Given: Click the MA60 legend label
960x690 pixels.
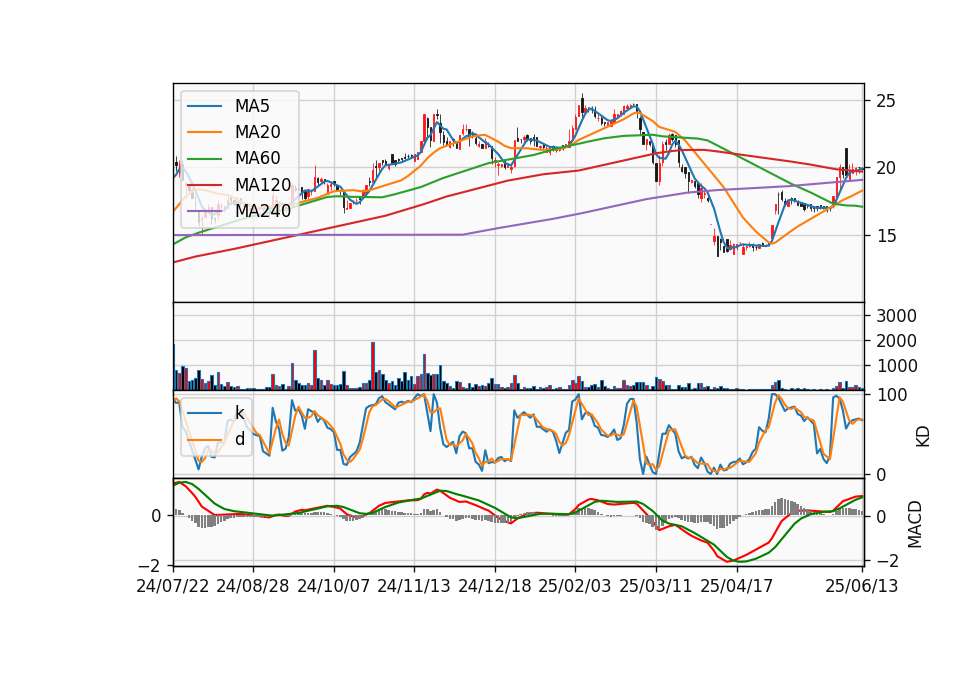Looking at the screenshot, I should (x=257, y=158).
